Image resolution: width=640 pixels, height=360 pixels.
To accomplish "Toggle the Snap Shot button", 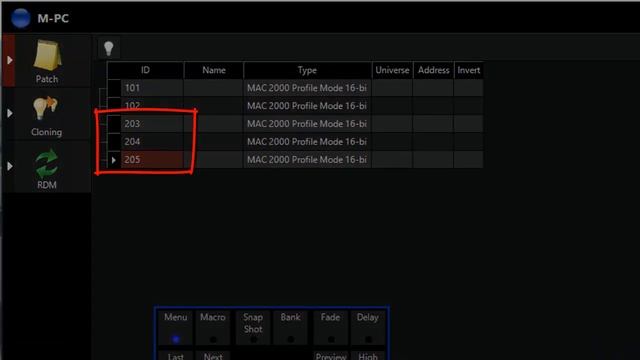I will 253,327.
